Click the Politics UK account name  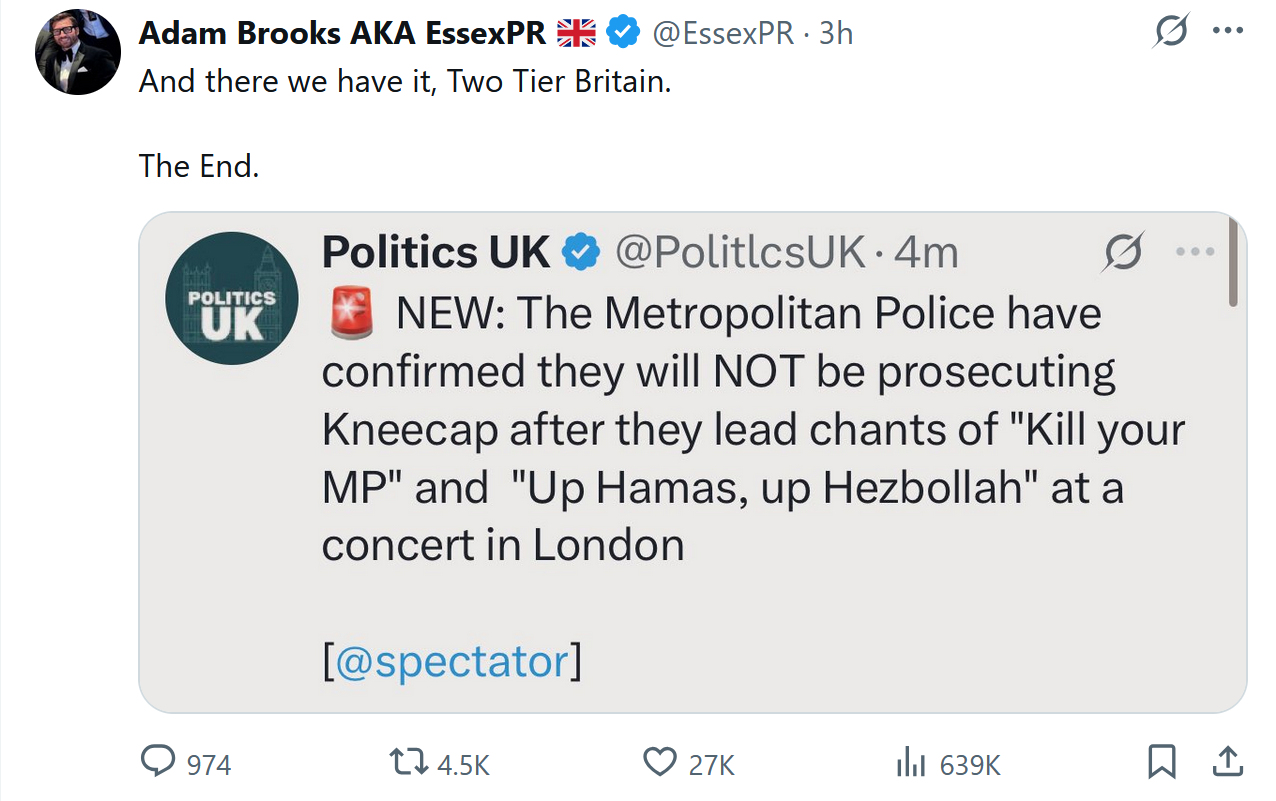436,253
